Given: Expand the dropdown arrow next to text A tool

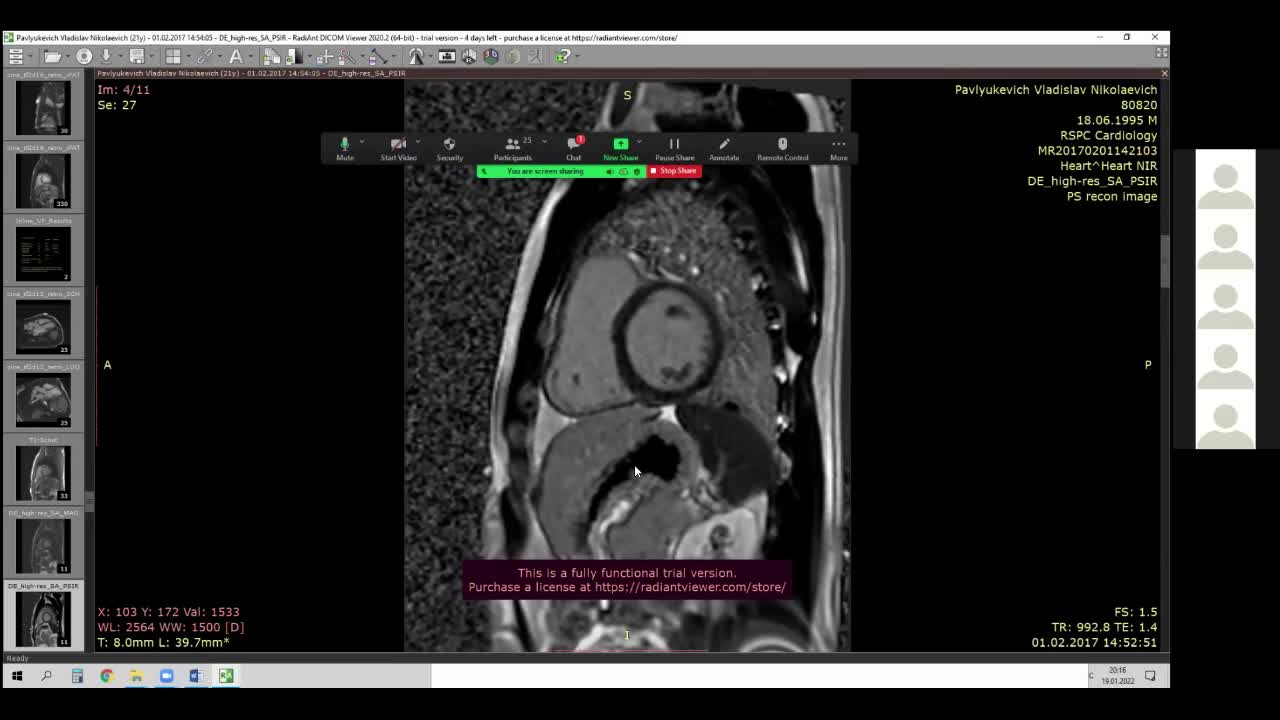Looking at the screenshot, I should [251, 56].
